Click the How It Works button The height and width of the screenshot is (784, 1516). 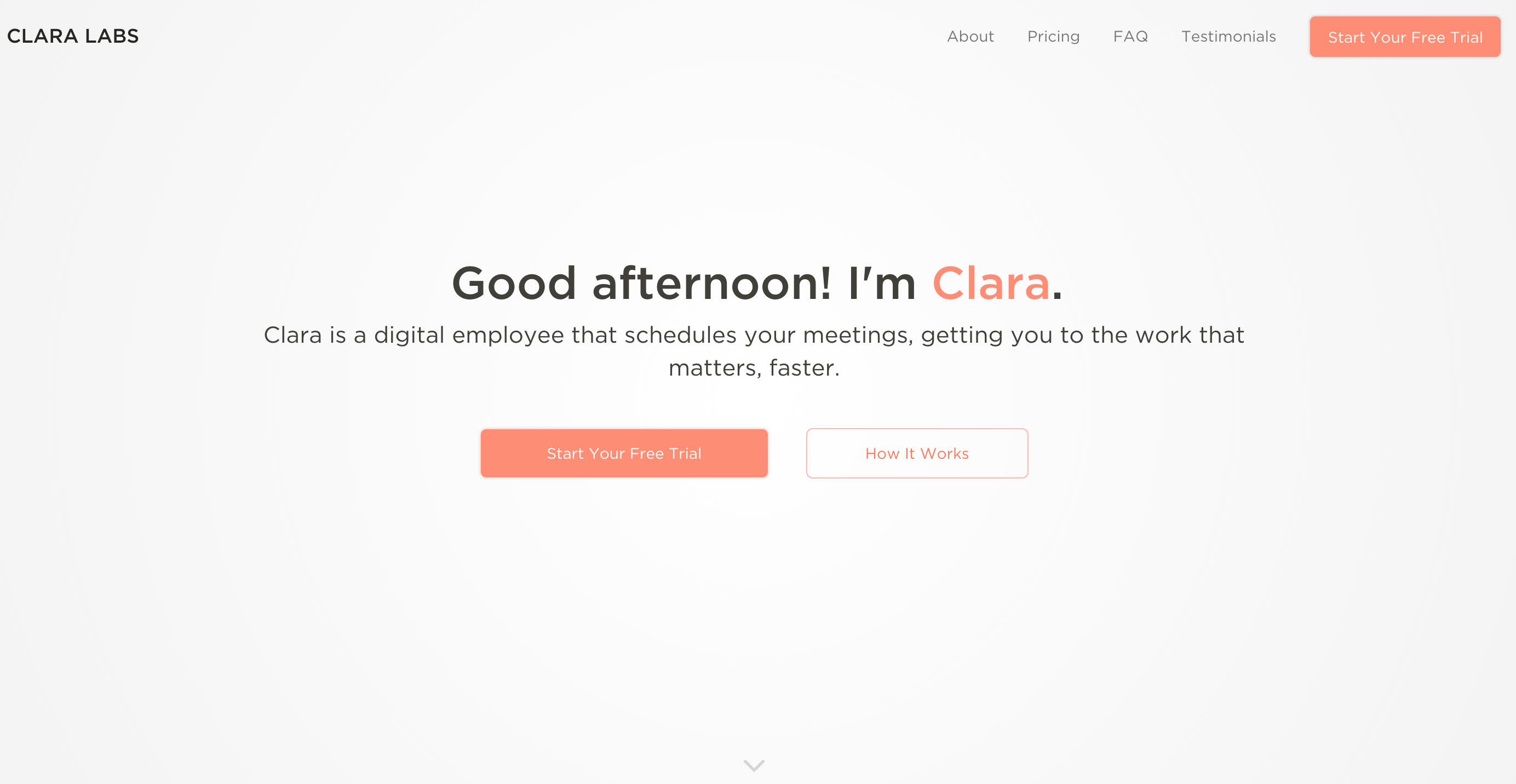tap(917, 453)
